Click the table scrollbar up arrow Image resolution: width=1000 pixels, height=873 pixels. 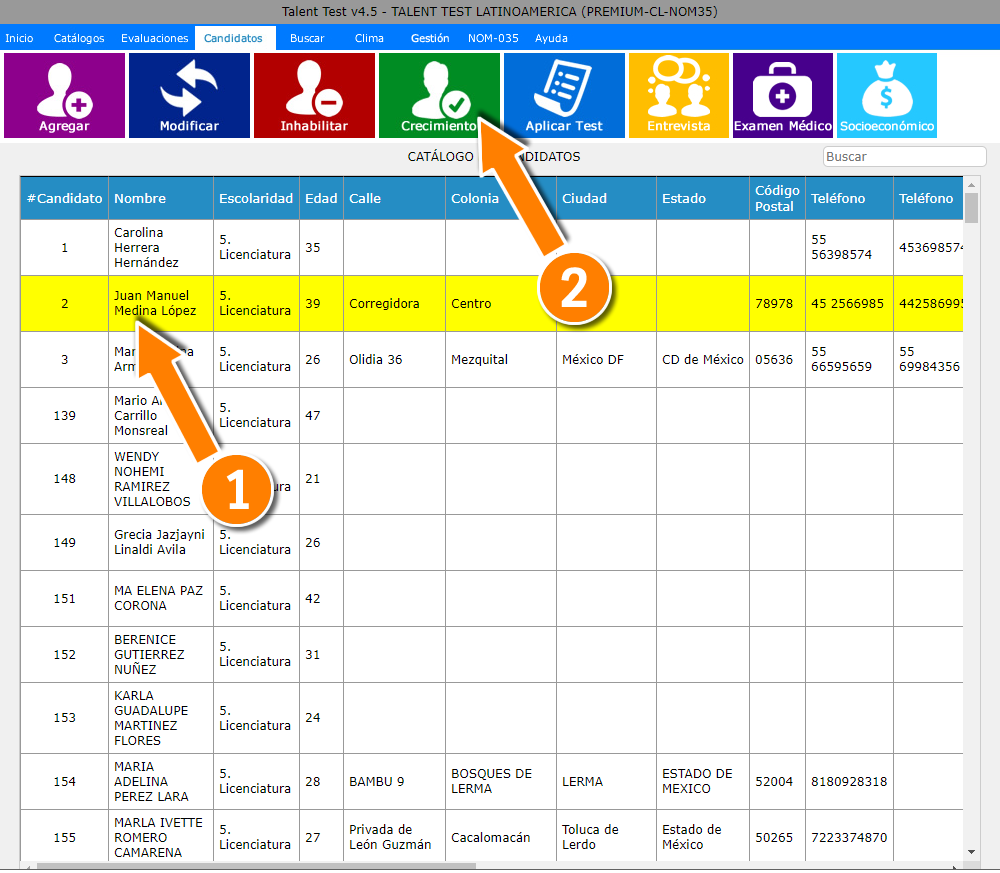click(x=971, y=185)
